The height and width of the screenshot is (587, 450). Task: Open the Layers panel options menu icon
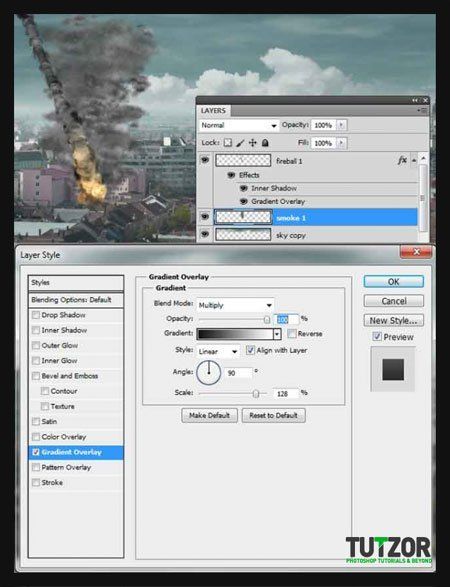pos(422,110)
